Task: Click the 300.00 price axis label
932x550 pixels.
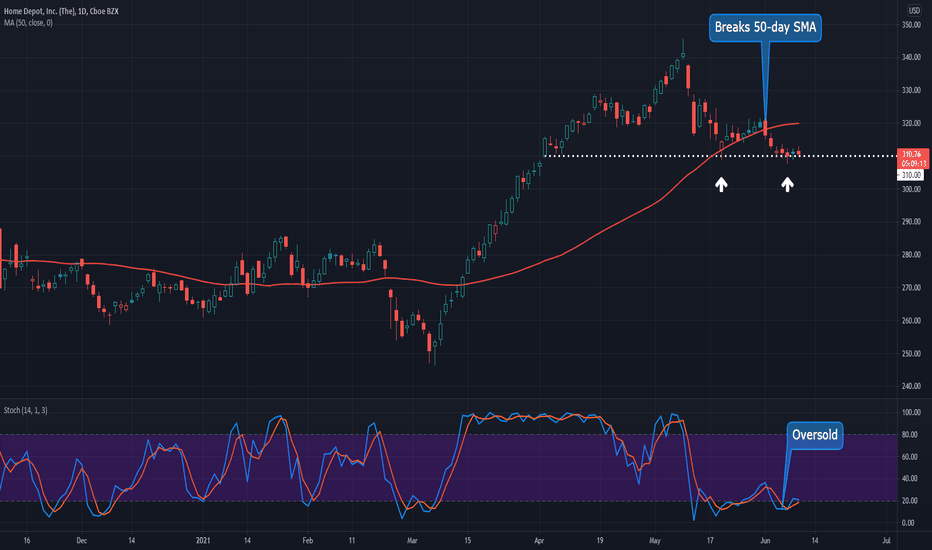Action: tap(911, 189)
